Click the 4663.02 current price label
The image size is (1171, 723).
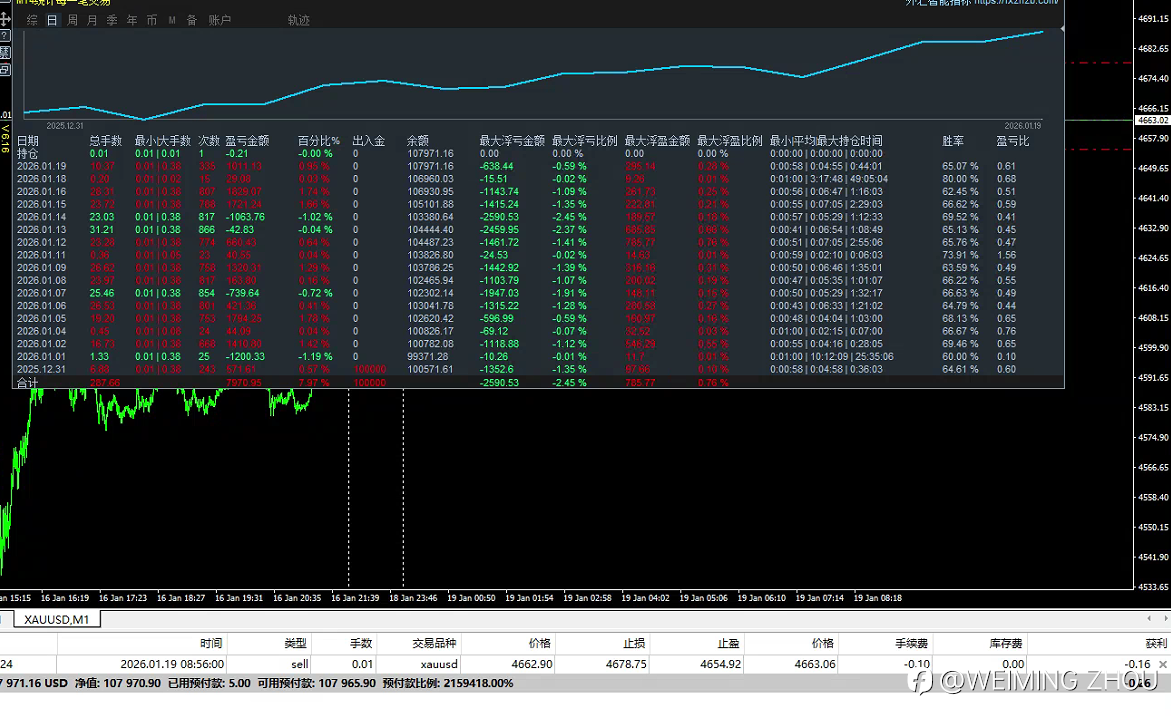tap(1152, 120)
